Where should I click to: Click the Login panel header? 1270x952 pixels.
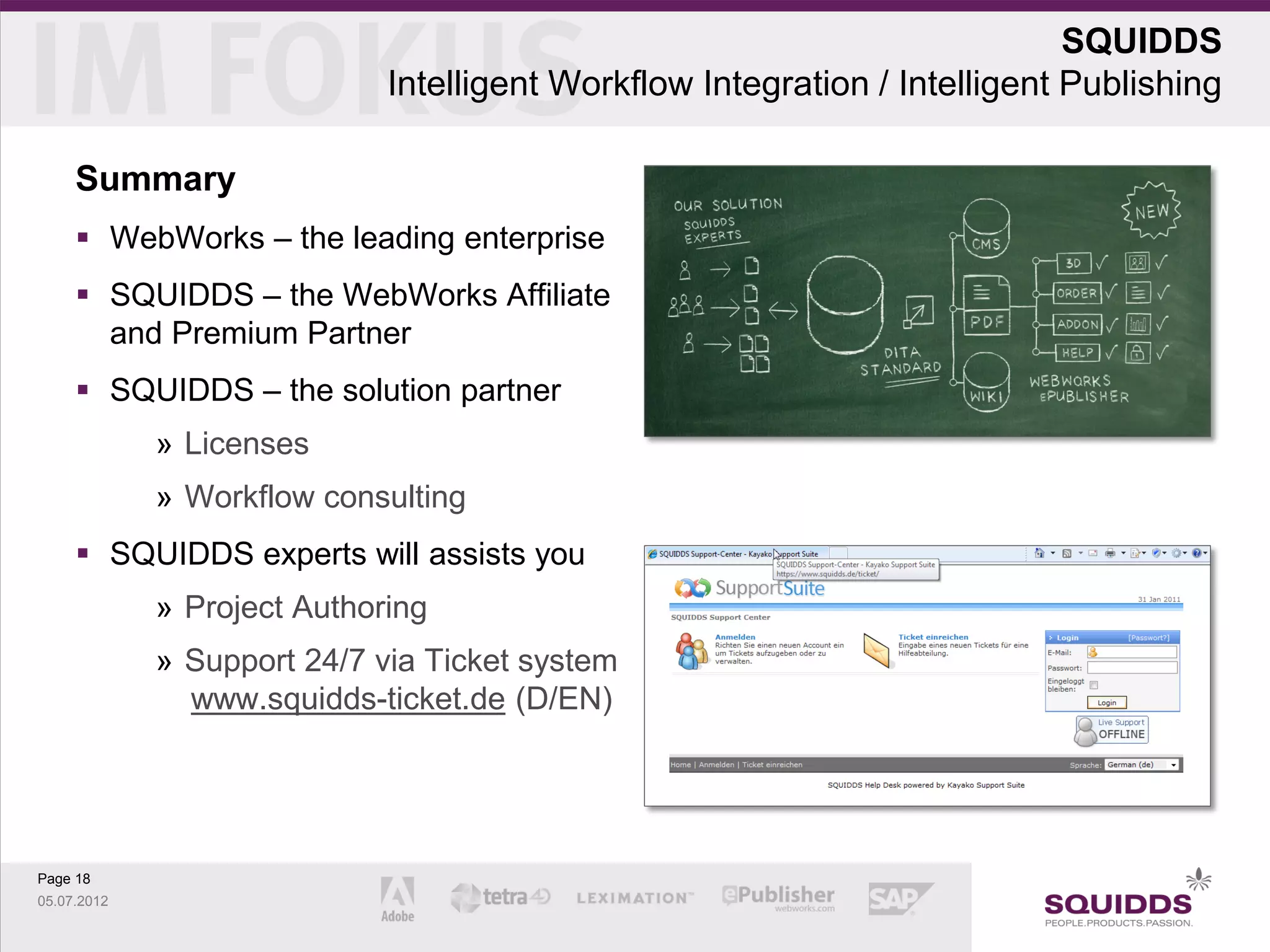[x=1112, y=637]
